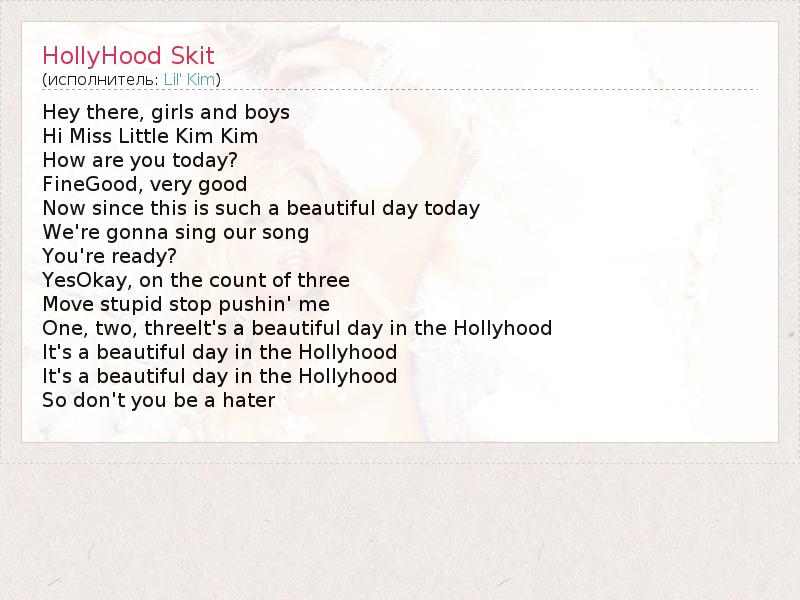This screenshot has height=600, width=800.
Task: Click "YesOkay, on the count of three"
Action: coord(196,280)
